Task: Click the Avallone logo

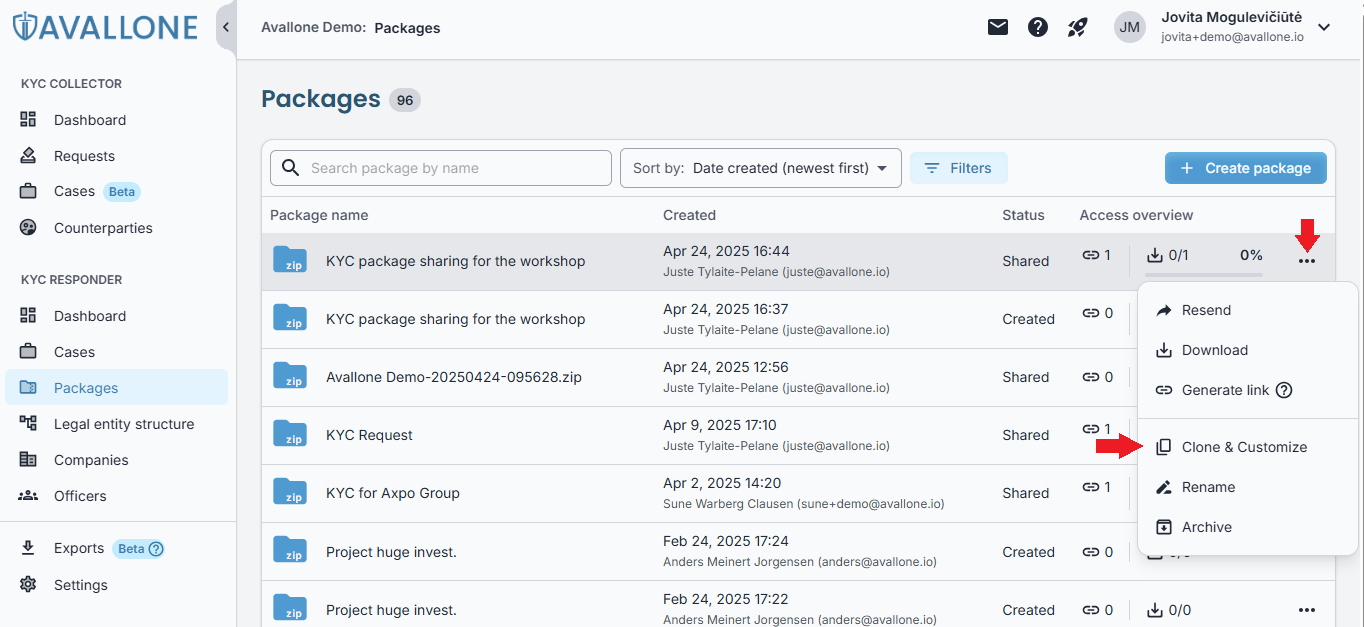Action: 105,27
